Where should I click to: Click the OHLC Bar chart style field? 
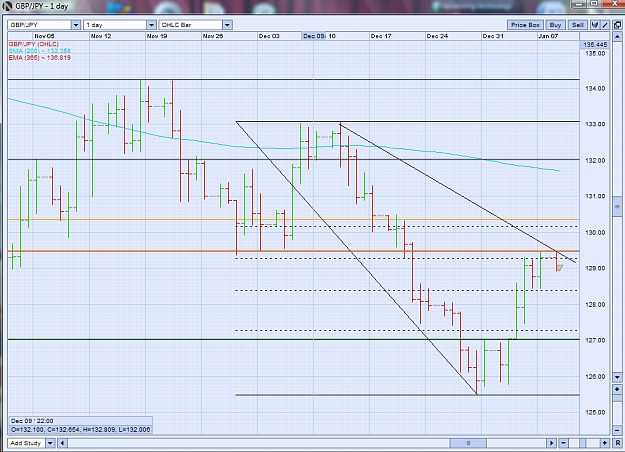(191, 25)
